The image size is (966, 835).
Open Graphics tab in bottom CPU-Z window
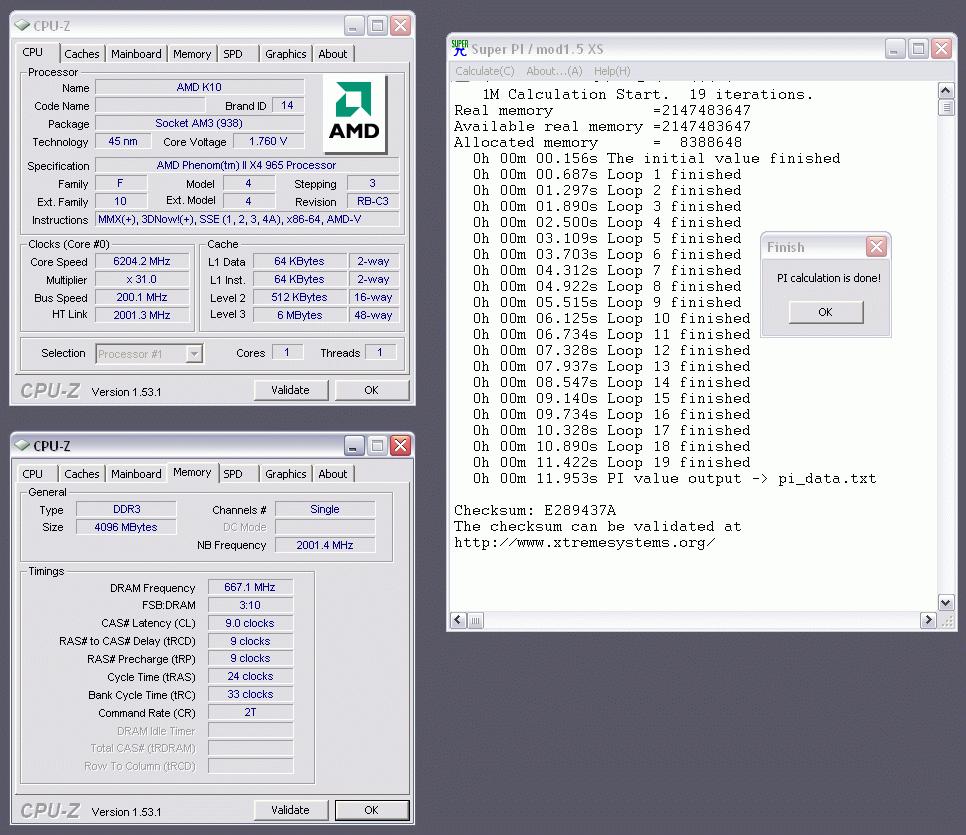click(285, 474)
